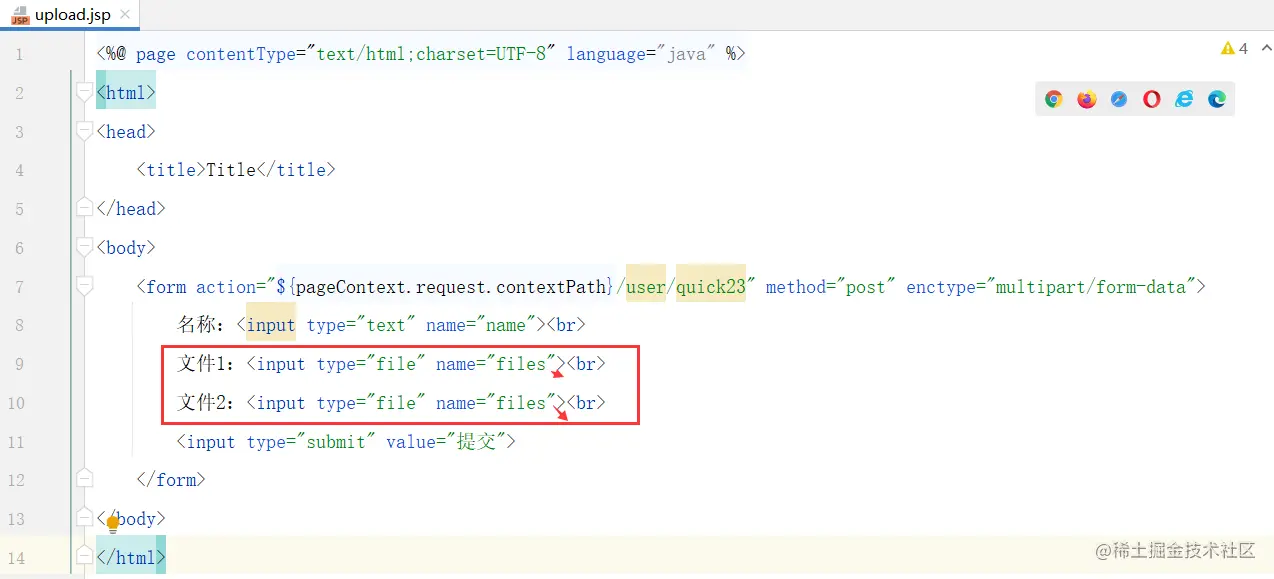Click the 名称 label text
Screen dimensions: 1274x579
click(201, 325)
